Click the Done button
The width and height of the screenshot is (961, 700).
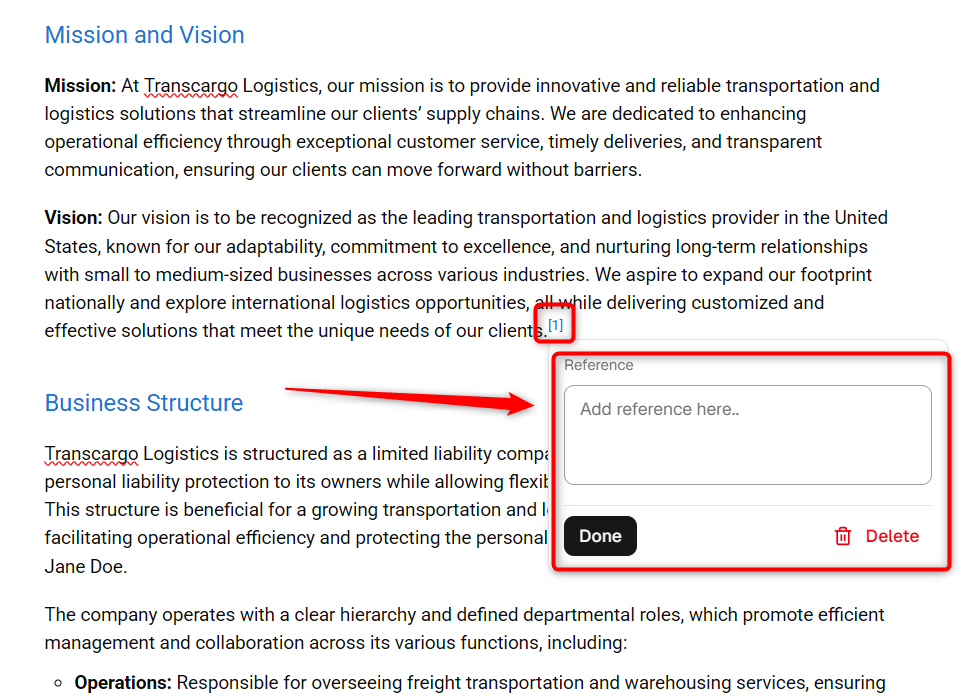[x=600, y=536]
